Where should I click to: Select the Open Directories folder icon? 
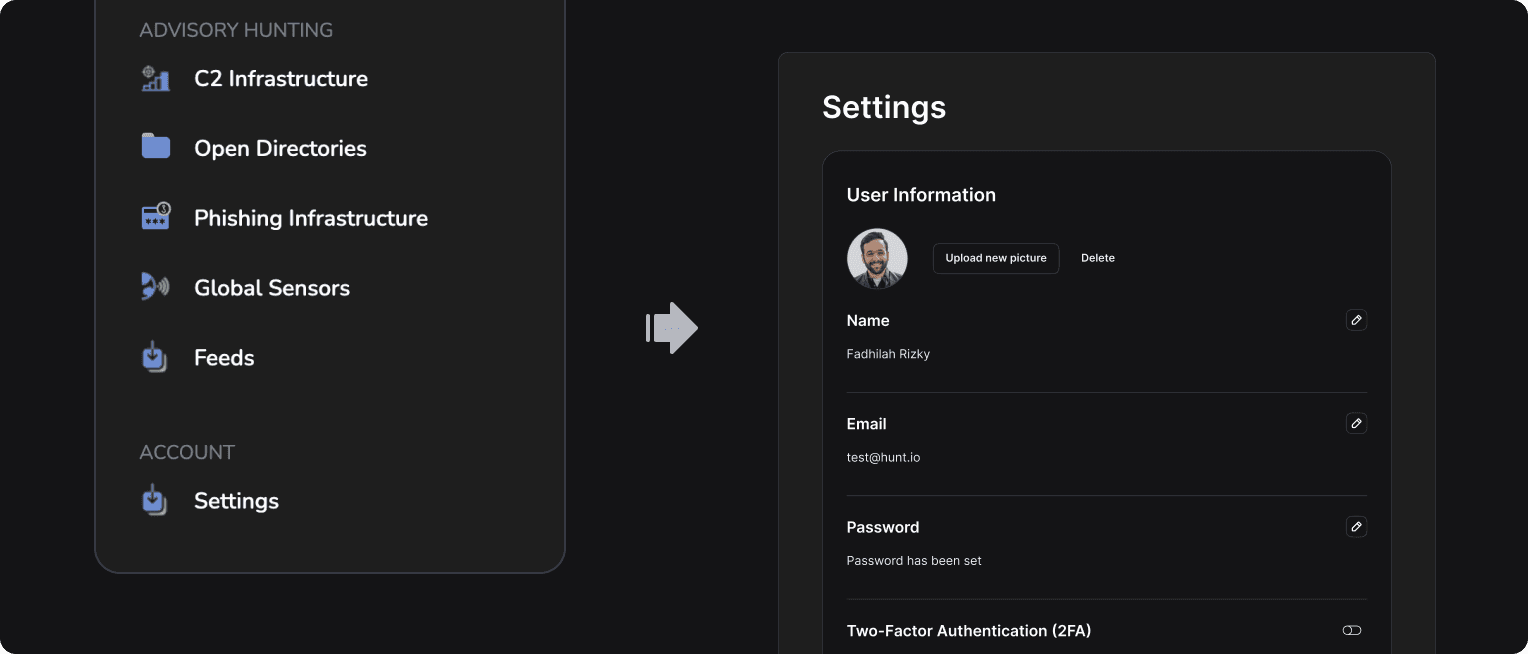[155, 146]
